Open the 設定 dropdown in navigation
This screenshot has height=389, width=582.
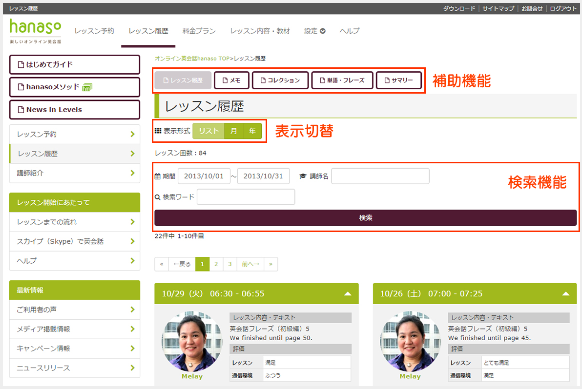coord(315,31)
